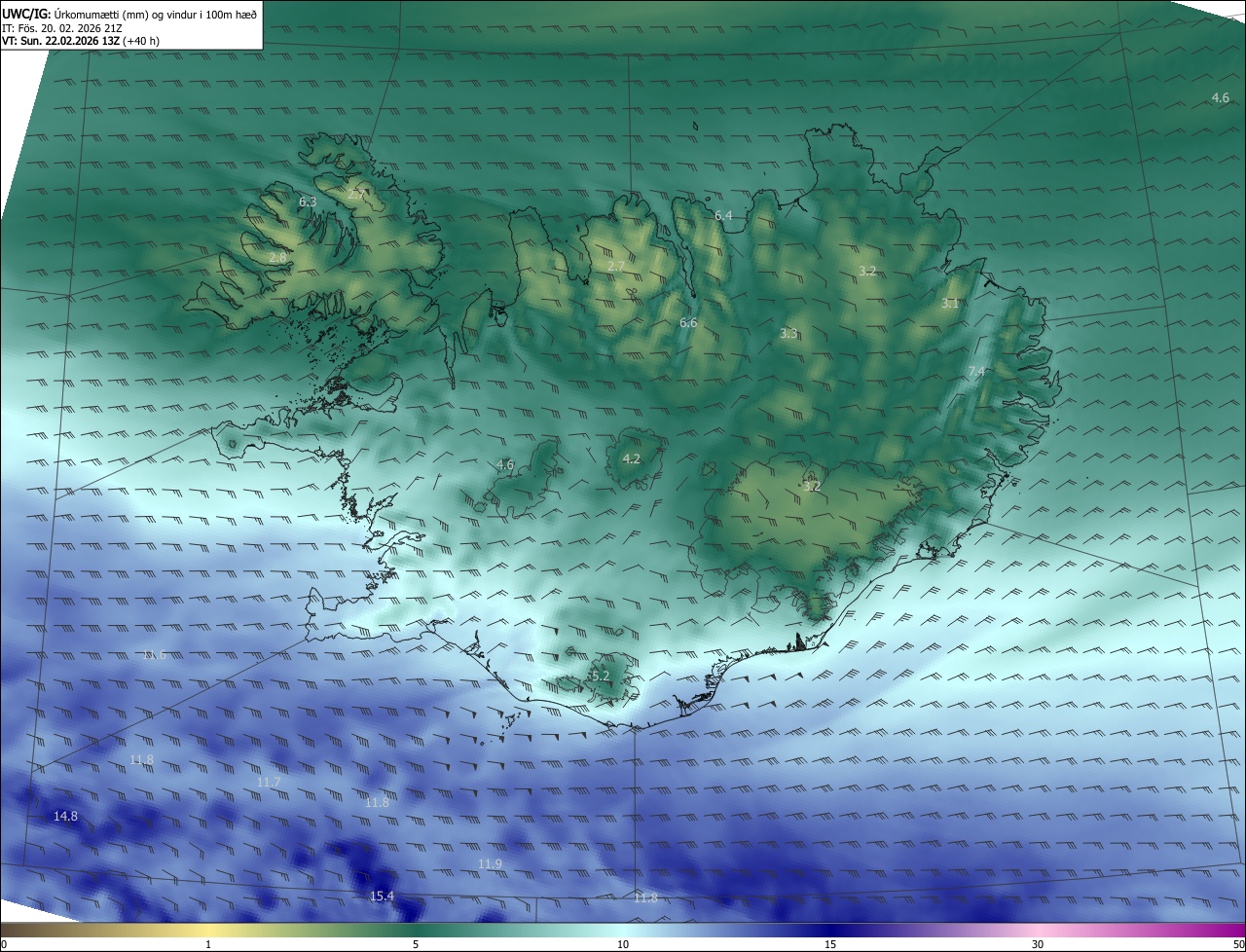The width and height of the screenshot is (1246, 952).
Task: Click the 15.4 value label
Action: pyautogui.click(x=382, y=897)
